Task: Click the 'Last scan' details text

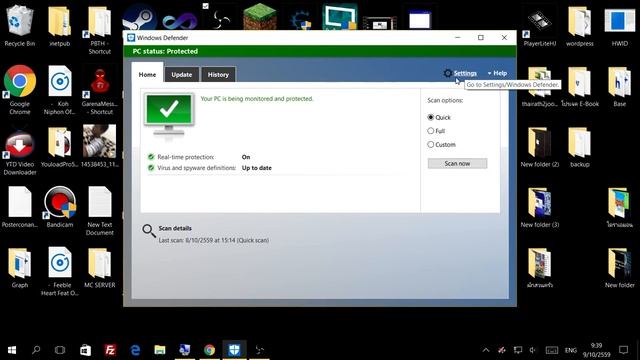Action: point(213,240)
